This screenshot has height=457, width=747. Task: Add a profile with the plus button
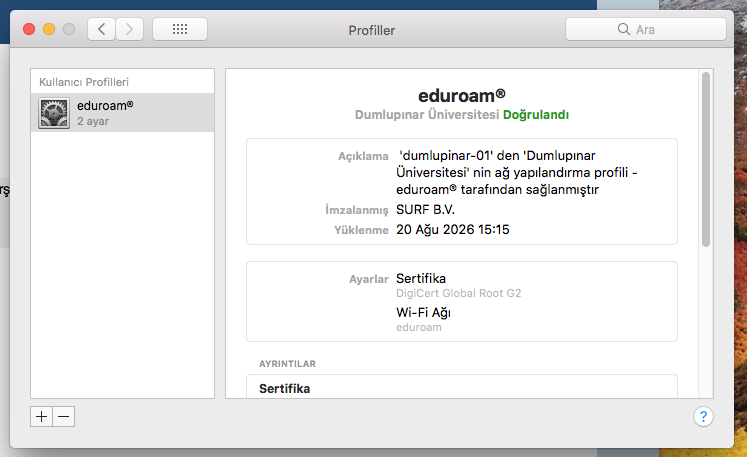[41, 416]
